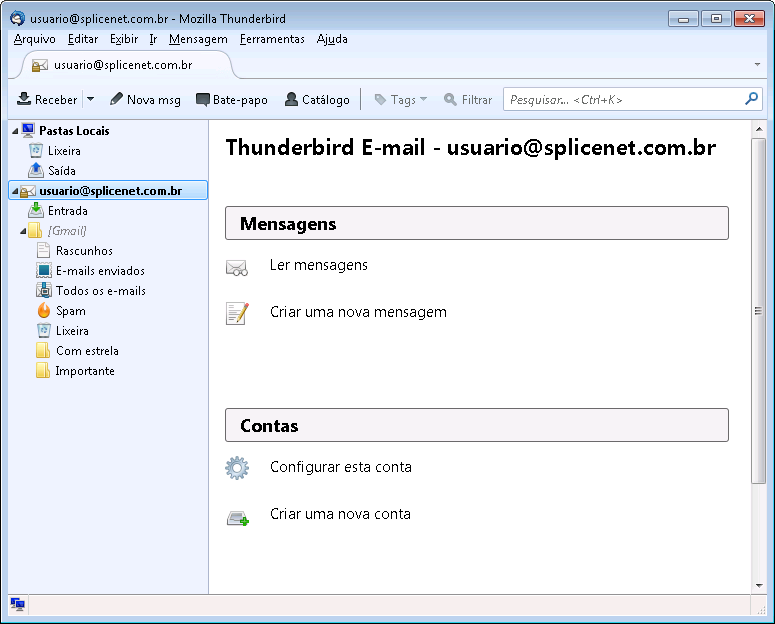
Task: Click the [Gmail] folder icon
Action: [35, 230]
